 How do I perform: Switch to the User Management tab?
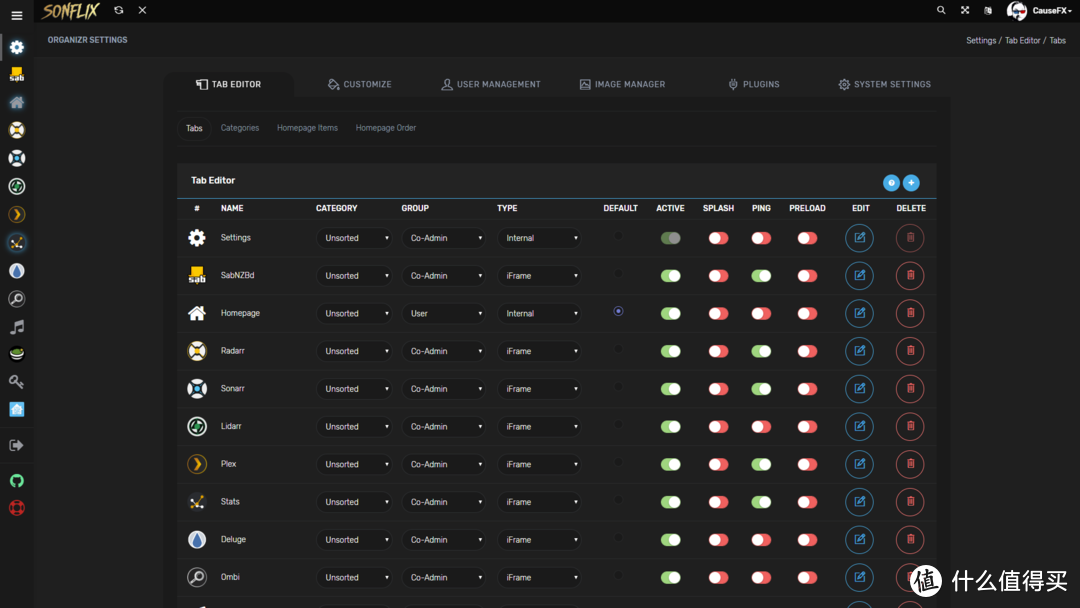[490, 85]
